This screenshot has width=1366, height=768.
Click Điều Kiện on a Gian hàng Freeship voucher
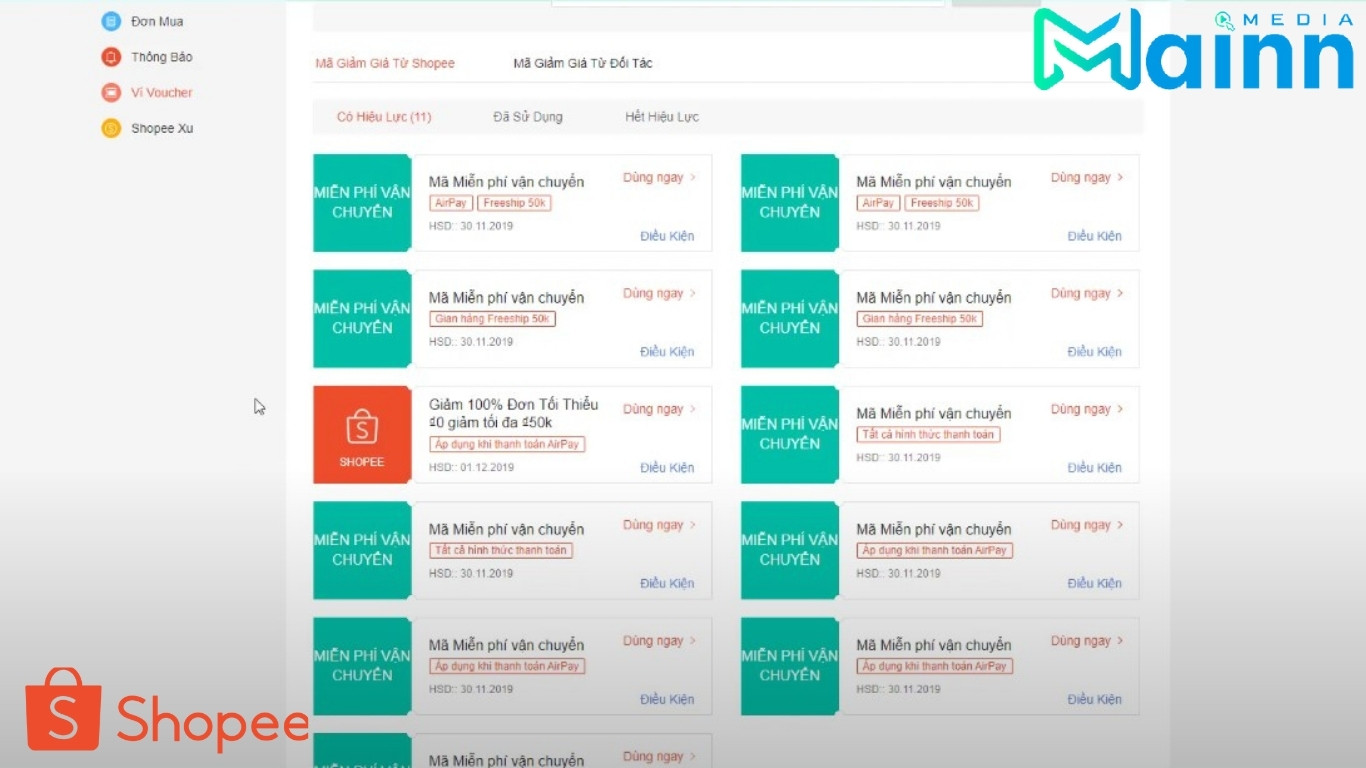point(665,351)
